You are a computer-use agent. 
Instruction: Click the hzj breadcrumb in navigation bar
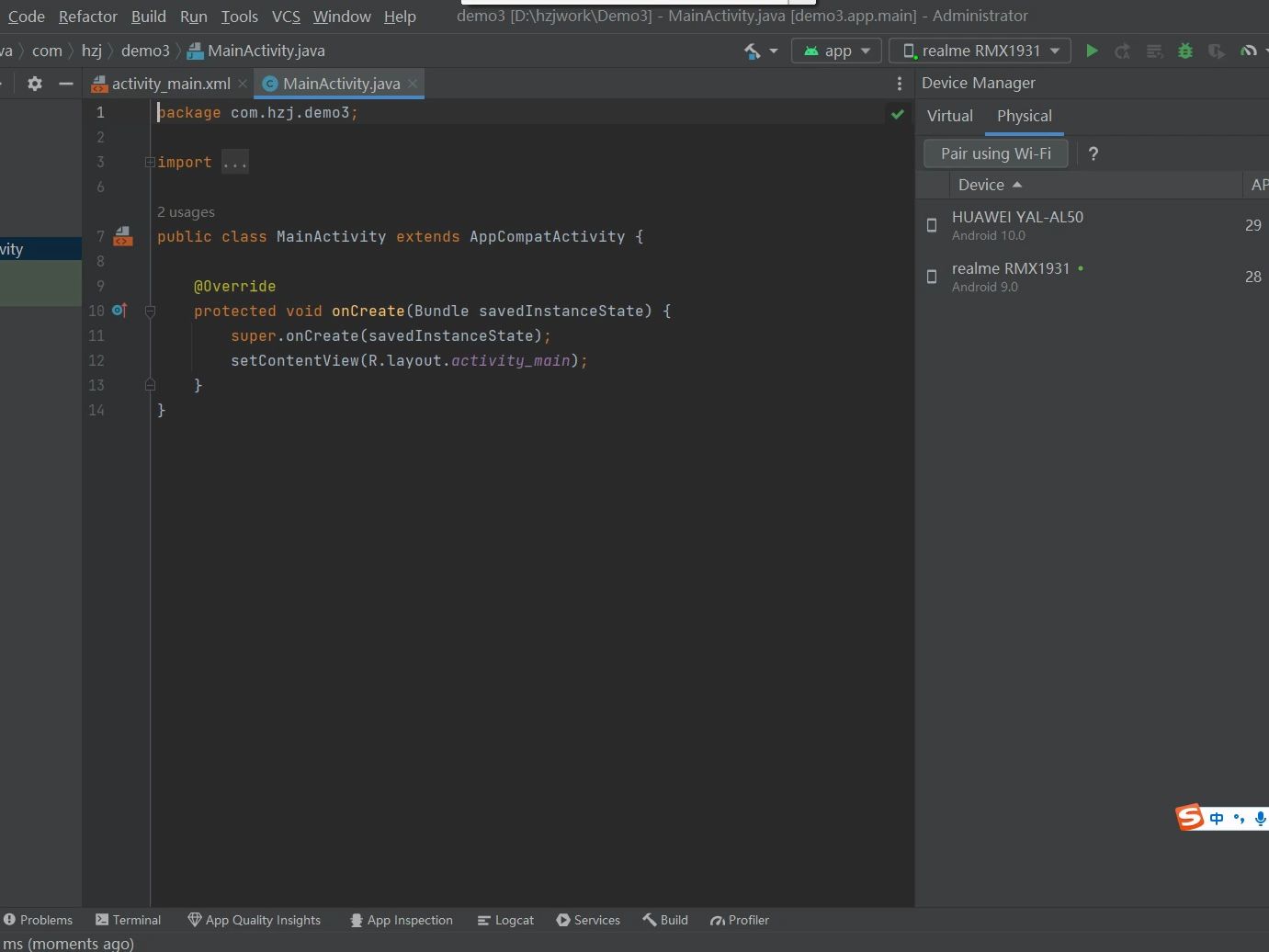(x=91, y=51)
